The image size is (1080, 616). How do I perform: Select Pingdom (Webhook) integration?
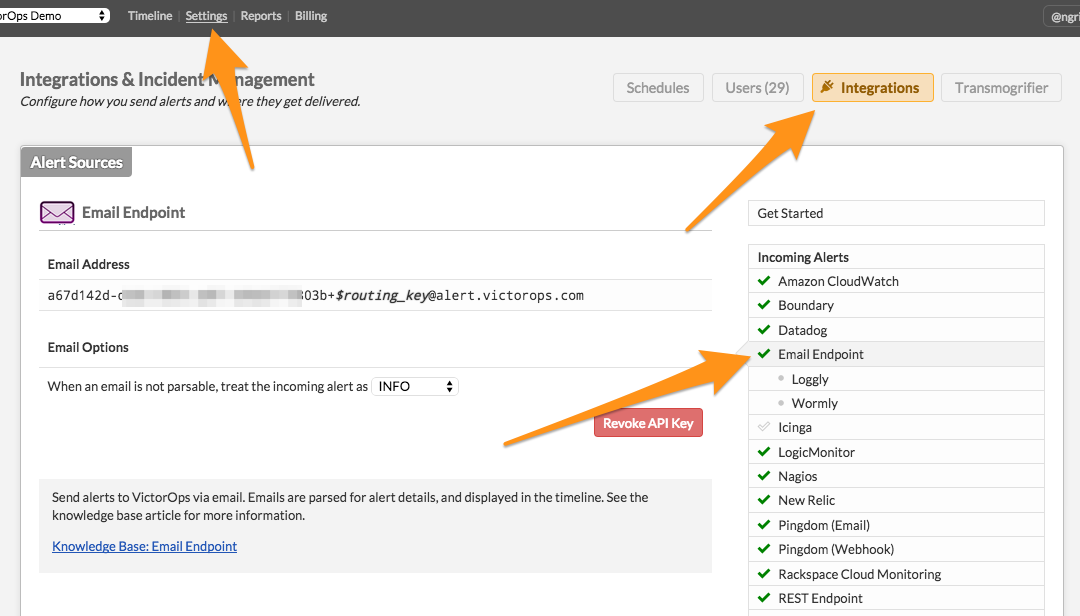[x=896, y=549]
